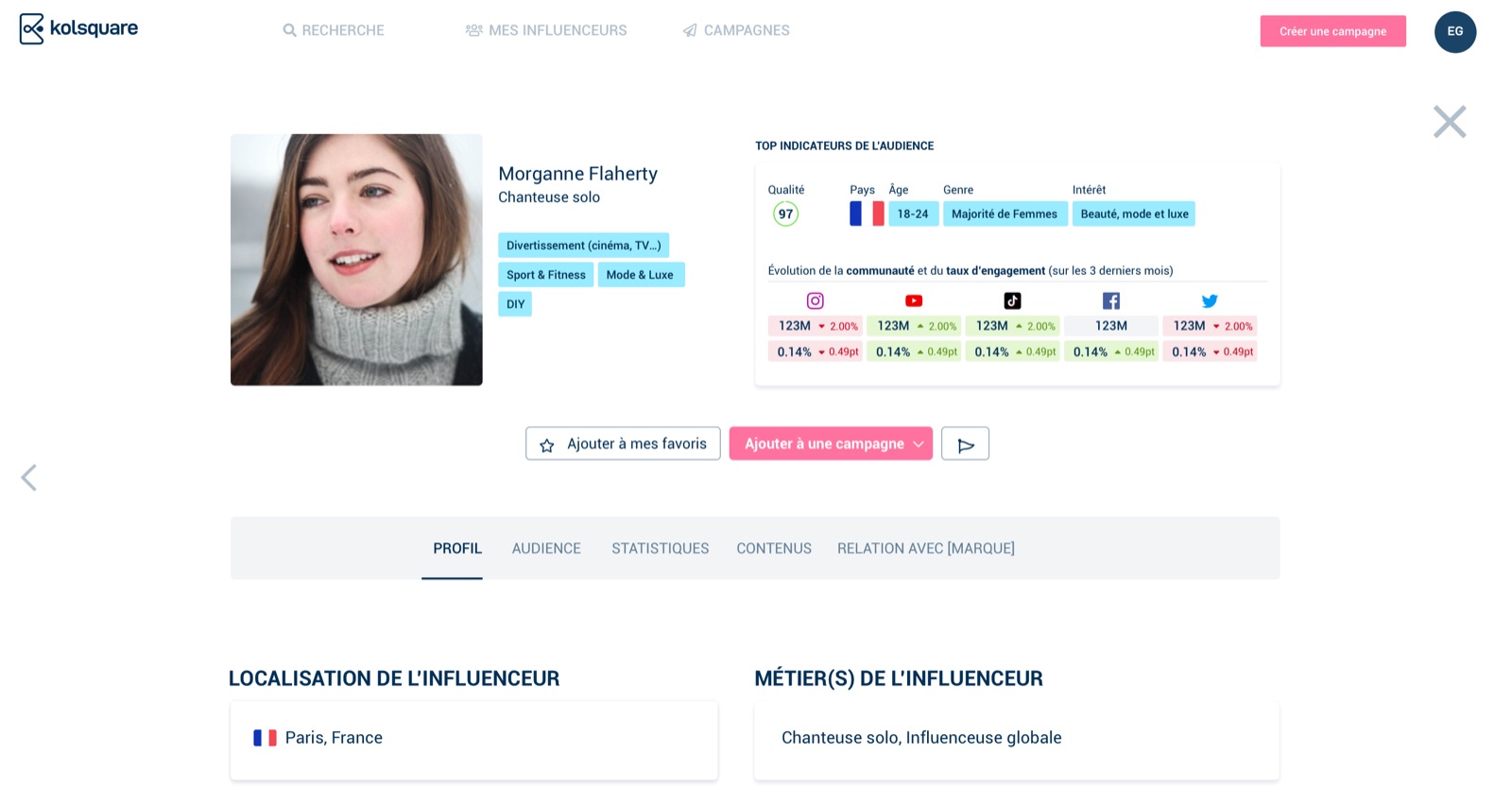Click the Morganne Flaherty name
Screen dimensions: 1512x787
577,174
